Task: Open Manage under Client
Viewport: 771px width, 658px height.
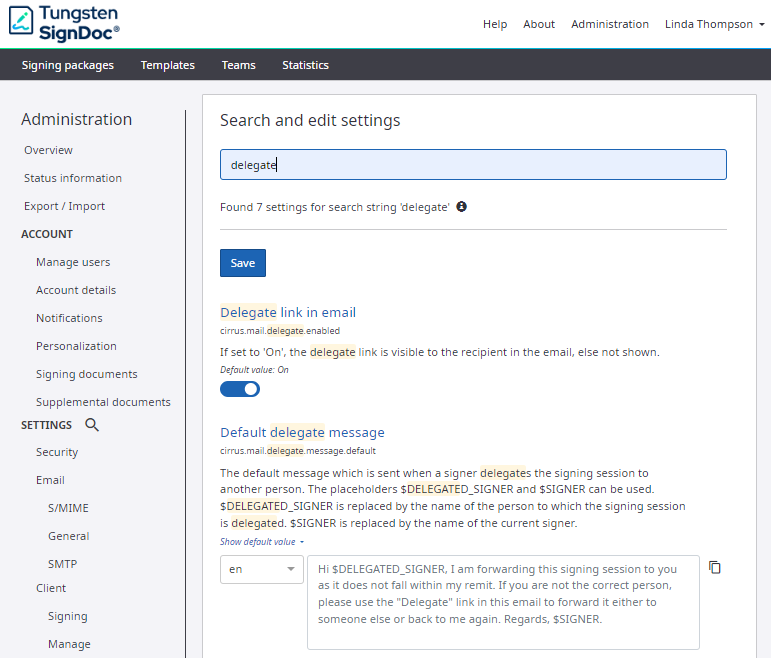Action: tap(69, 644)
